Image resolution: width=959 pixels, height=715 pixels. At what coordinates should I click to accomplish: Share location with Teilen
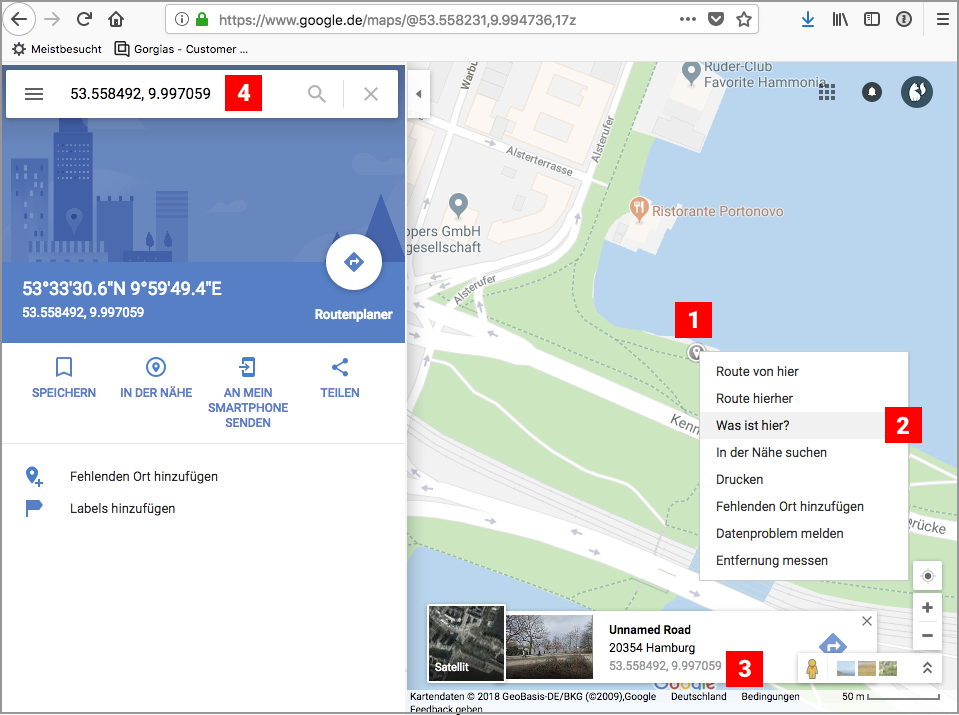tap(339, 379)
